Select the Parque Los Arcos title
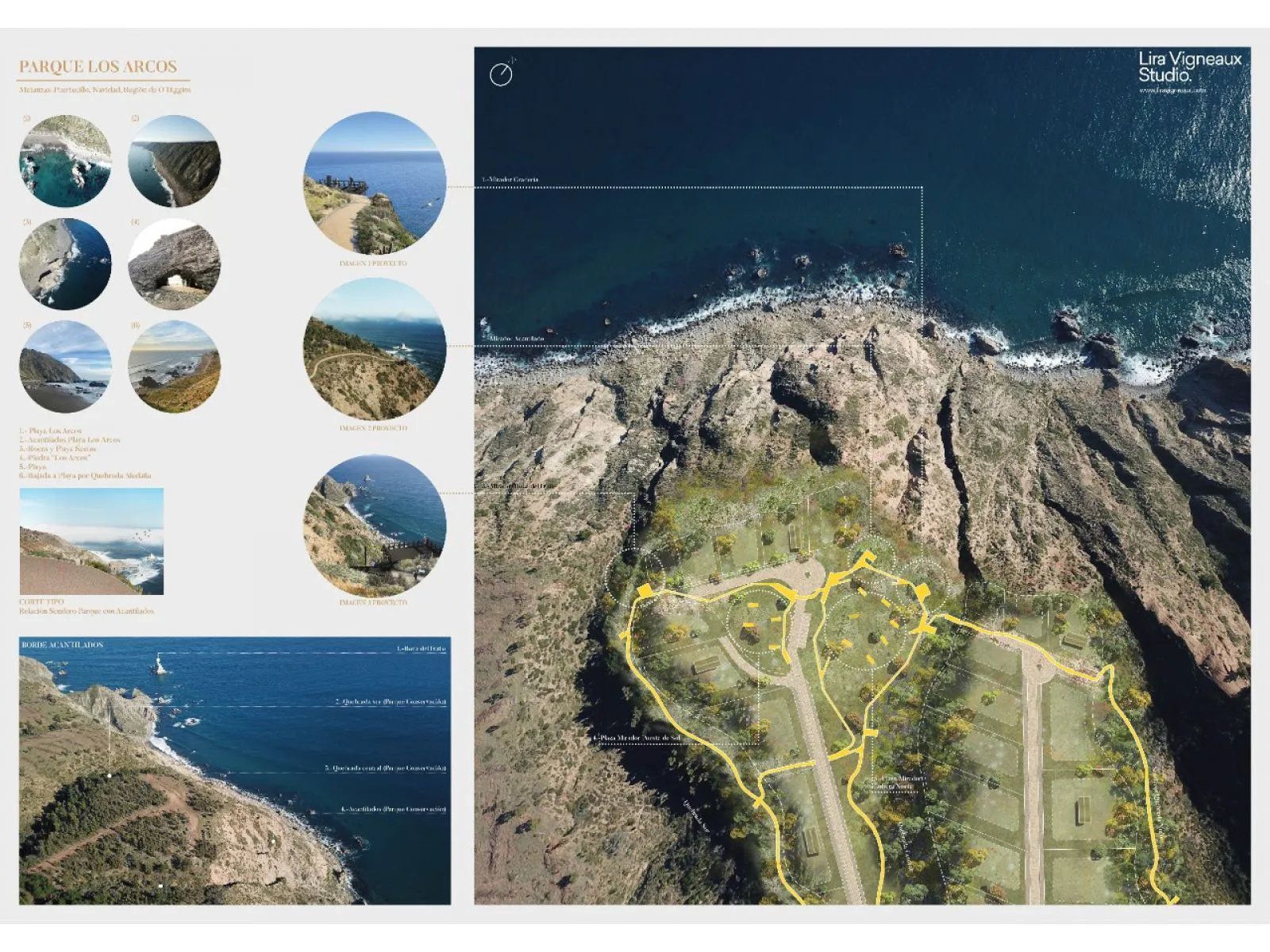The width and height of the screenshot is (1270, 952). pyautogui.click(x=98, y=67)
